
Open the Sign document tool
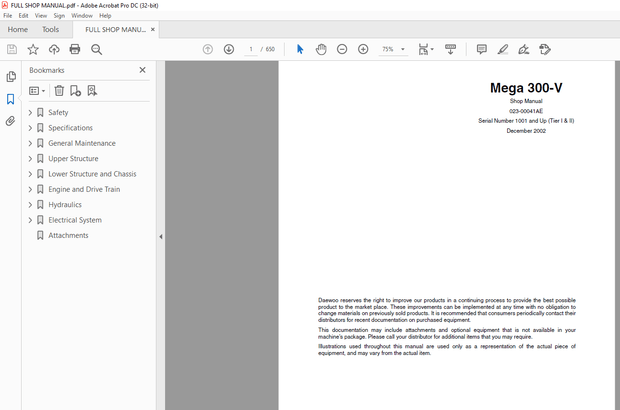click(x=524, y=49)
